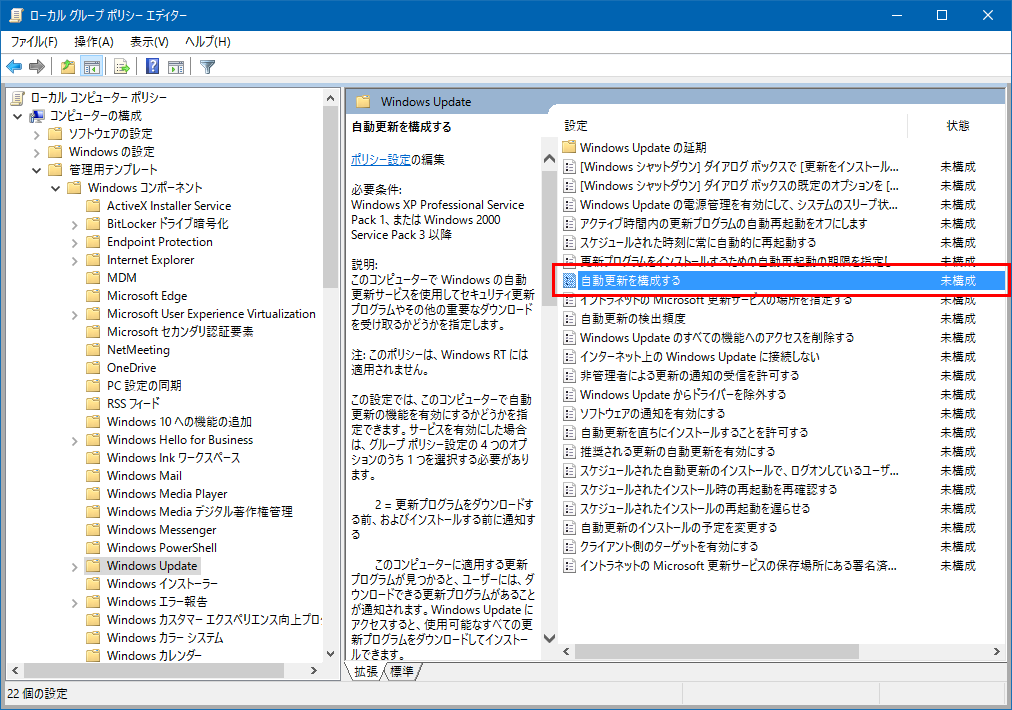Select the Microsoft Edge folder

[x=147, y=296]
